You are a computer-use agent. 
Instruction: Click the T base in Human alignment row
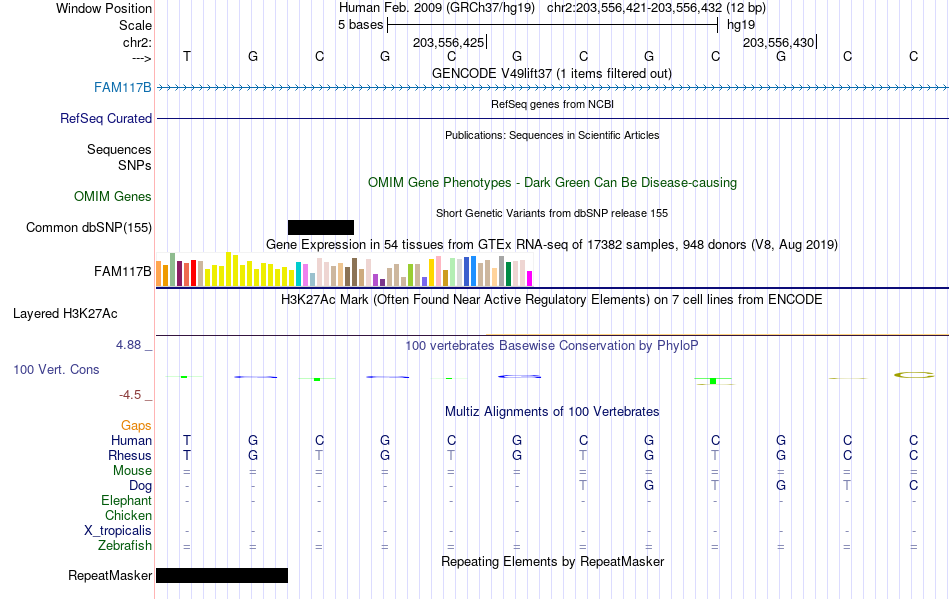click(187, 440)
